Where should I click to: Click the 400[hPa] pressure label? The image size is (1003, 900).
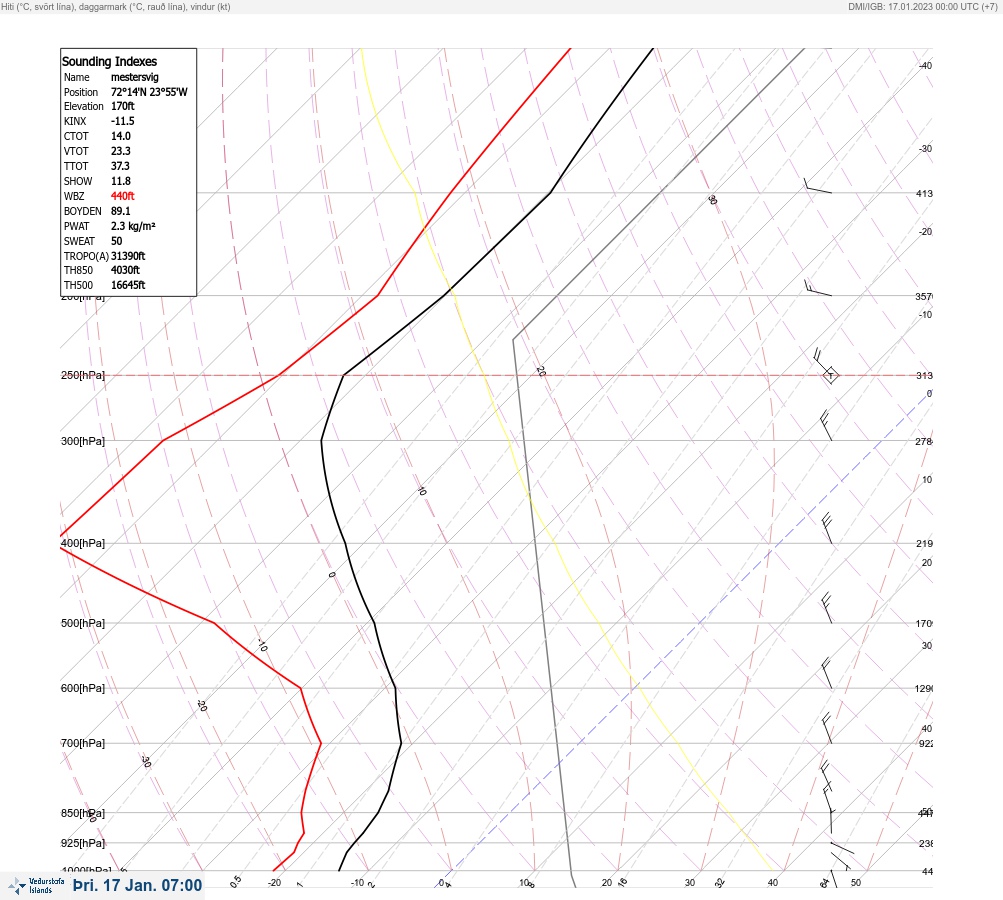point(83,543)
